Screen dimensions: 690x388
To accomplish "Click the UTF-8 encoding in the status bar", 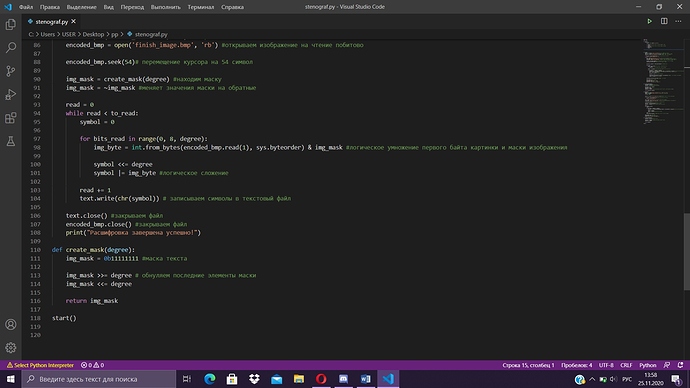I will tap(606, 365).
